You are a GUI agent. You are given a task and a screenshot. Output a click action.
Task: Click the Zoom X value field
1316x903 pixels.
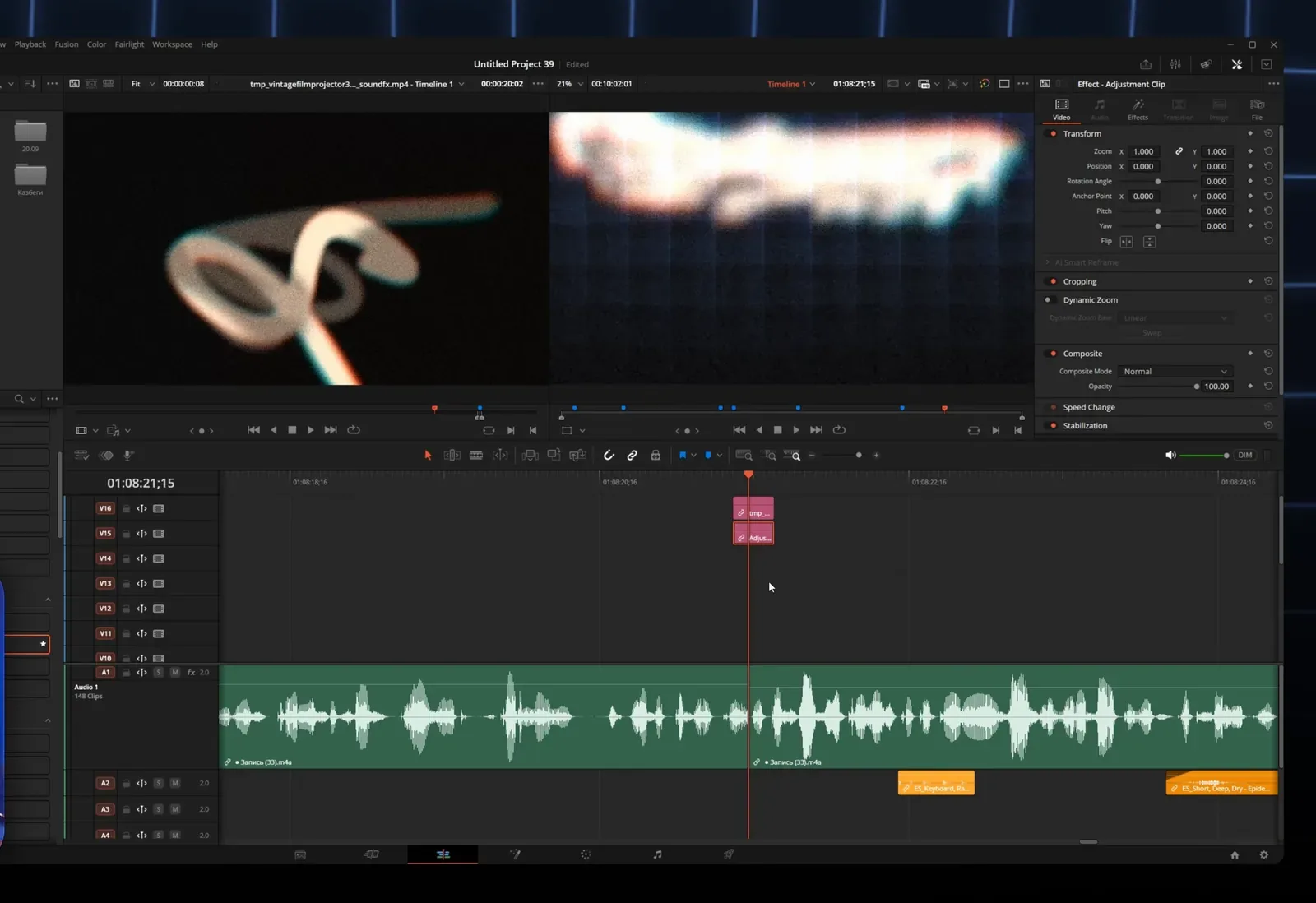pyautogui.click(x=1143, y=151)
